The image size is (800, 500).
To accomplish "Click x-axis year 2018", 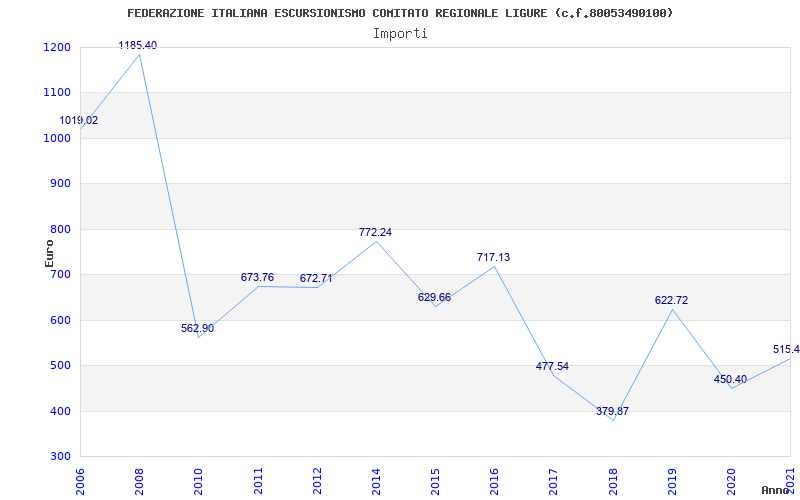I will [613, 482].
